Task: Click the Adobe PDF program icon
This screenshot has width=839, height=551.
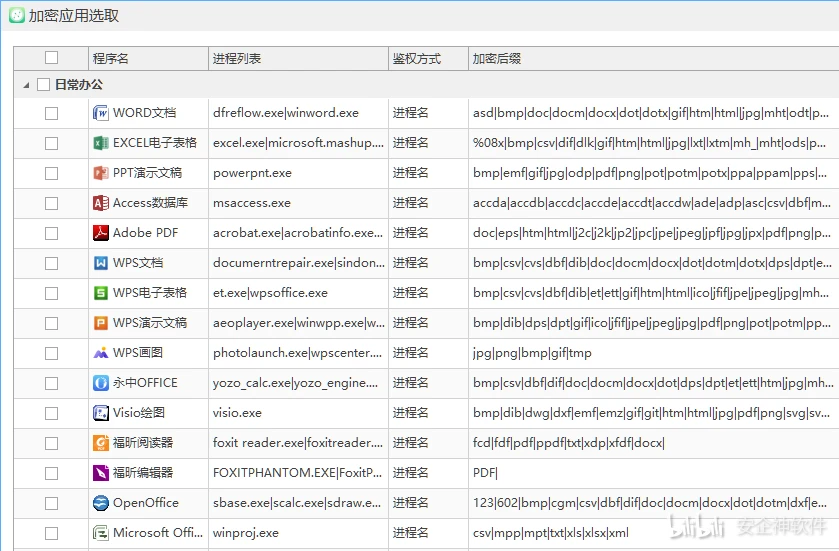Action: pyautogui.click(x=101, y=233)
